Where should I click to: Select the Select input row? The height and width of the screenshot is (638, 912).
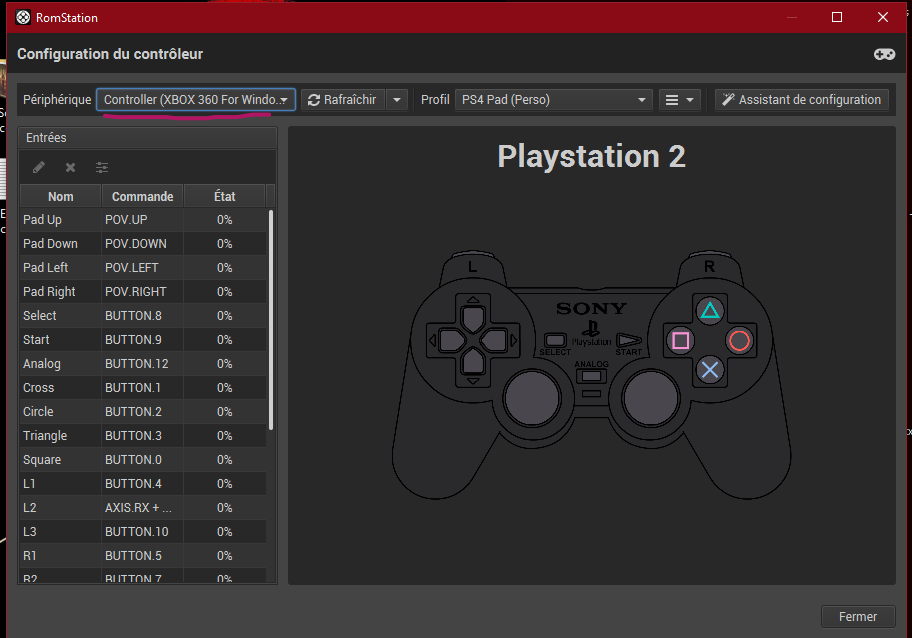click(143, 316)
